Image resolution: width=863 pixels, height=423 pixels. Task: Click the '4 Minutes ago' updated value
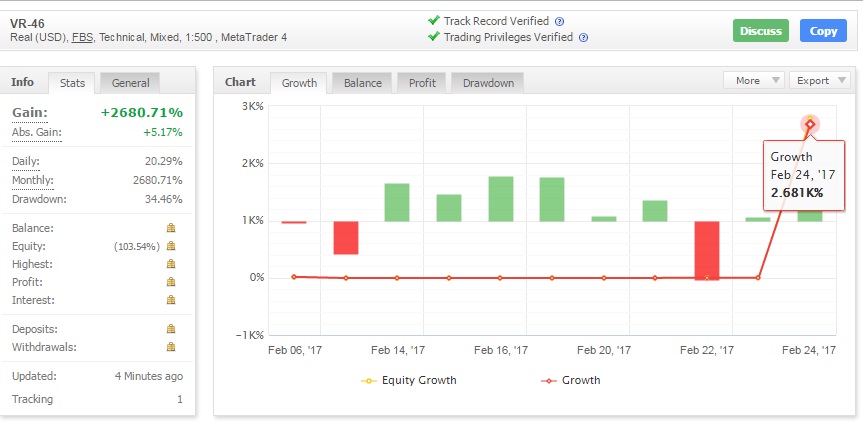[149, 377]
